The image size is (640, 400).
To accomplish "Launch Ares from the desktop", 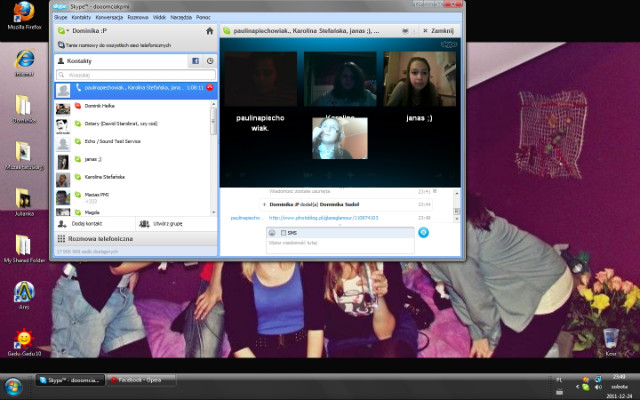I will point(24,295).
